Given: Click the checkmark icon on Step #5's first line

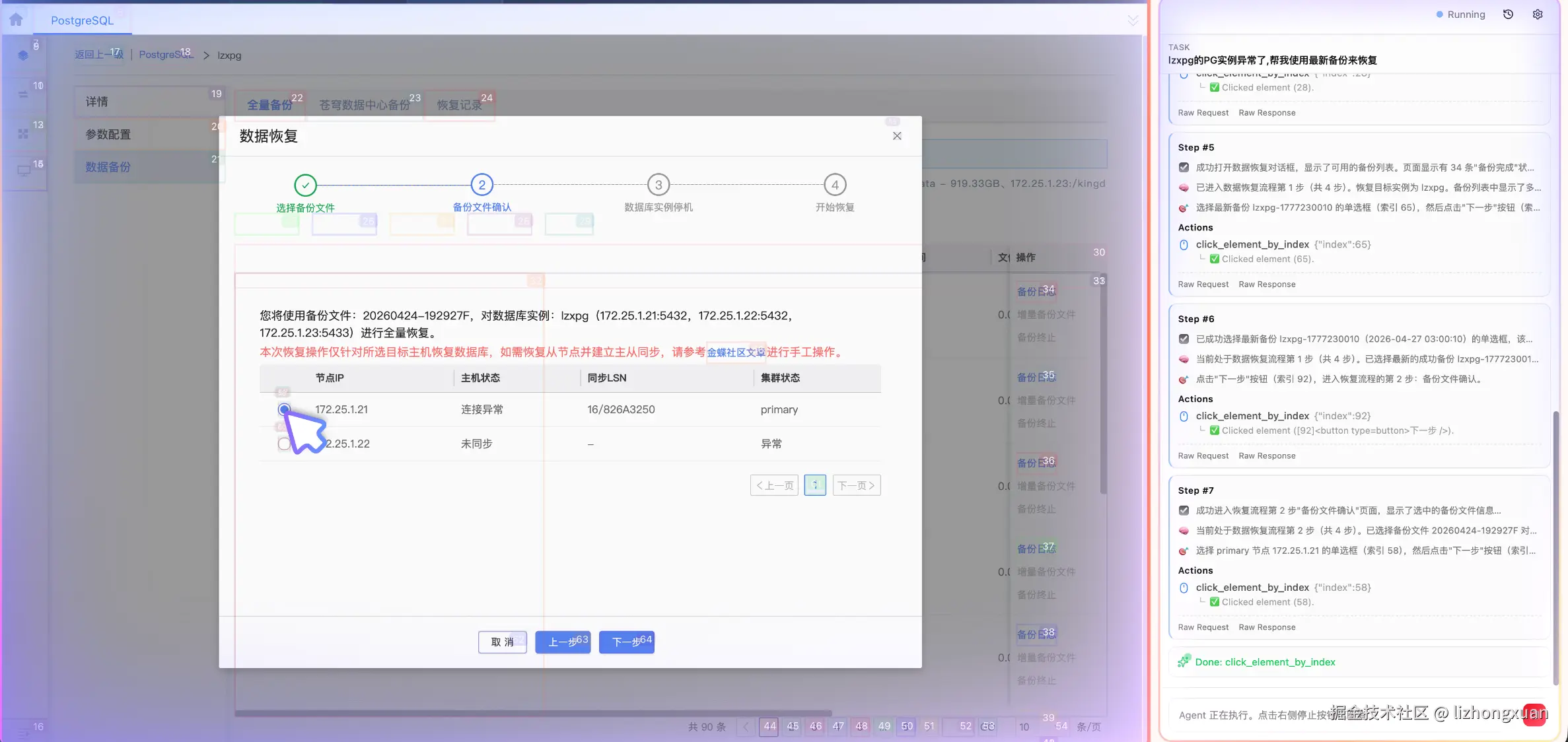Looking at the screenshot, I should click(x=1184, y=168).
